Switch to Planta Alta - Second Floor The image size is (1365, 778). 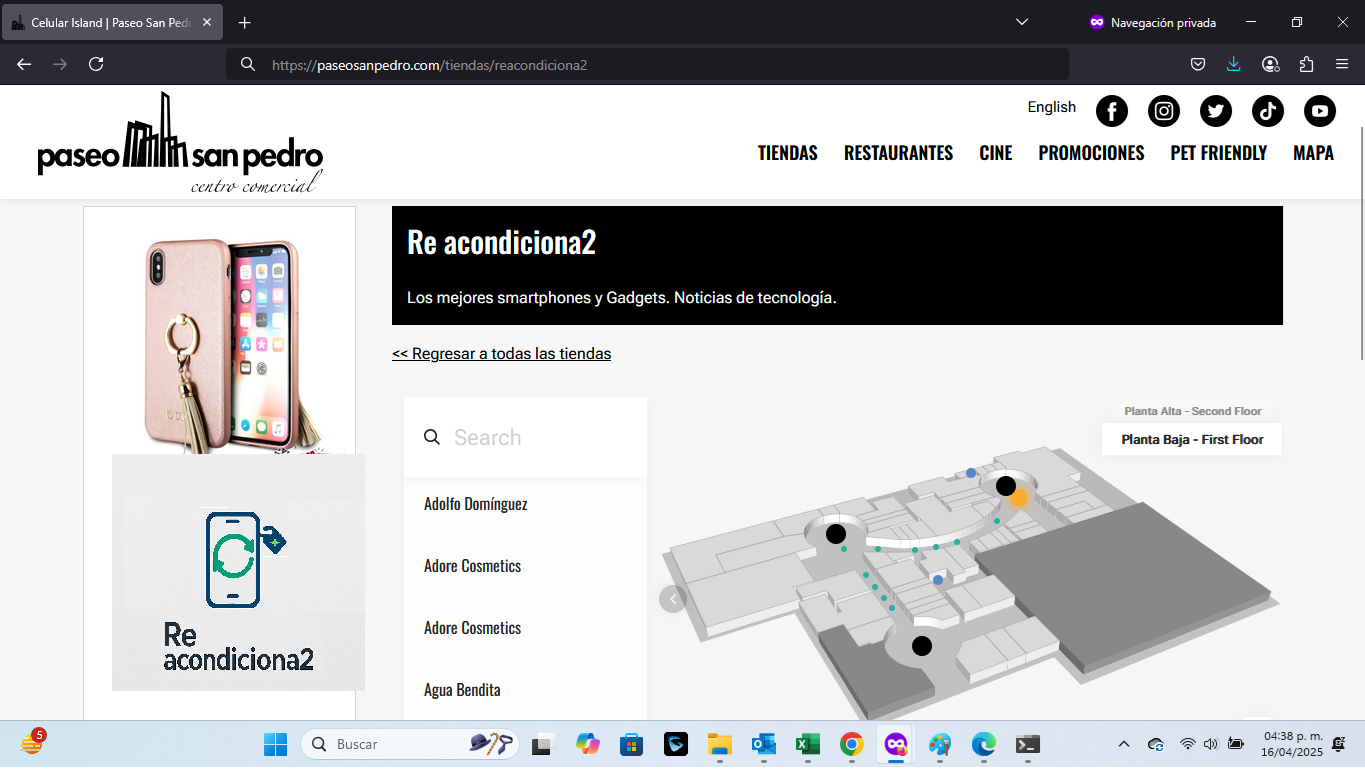tap(1192, 411)
